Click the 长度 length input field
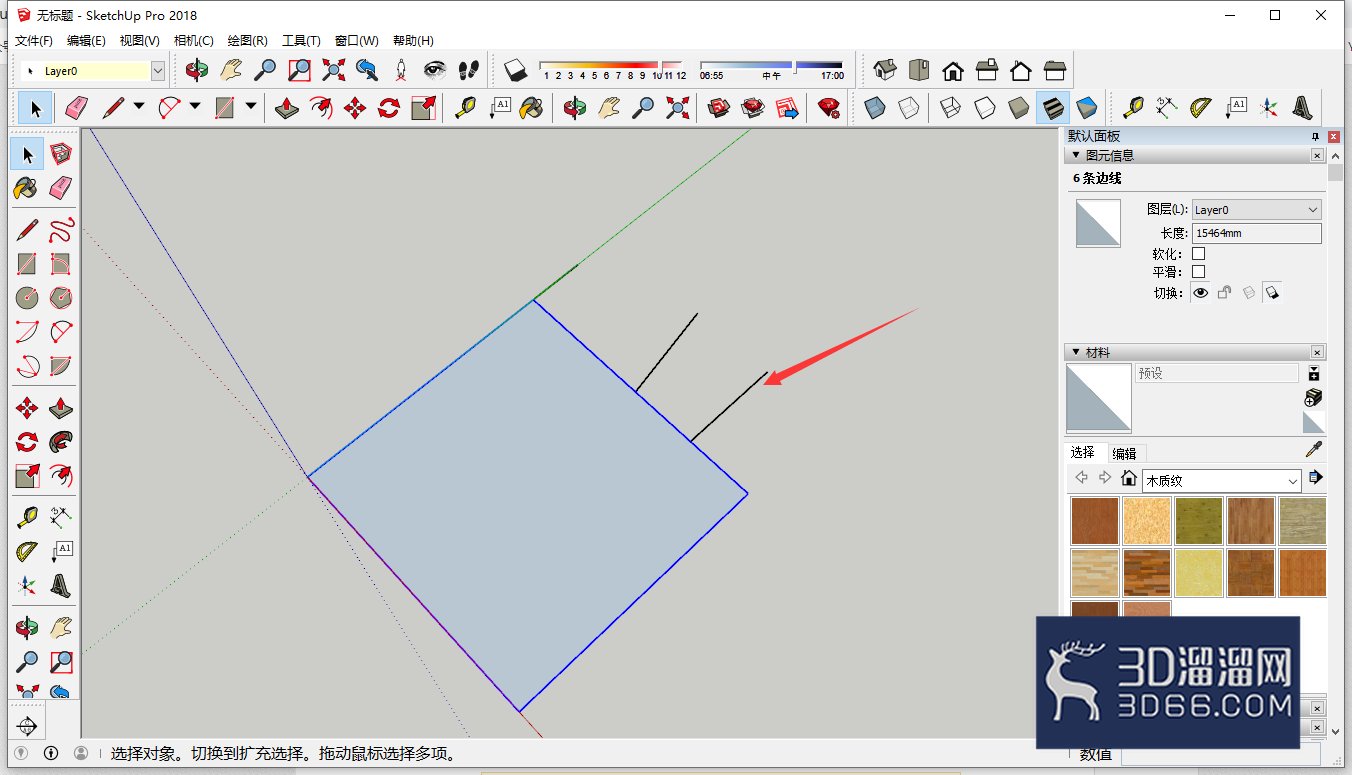The width and height of the screenshot is (1352, 775). 1257,233
